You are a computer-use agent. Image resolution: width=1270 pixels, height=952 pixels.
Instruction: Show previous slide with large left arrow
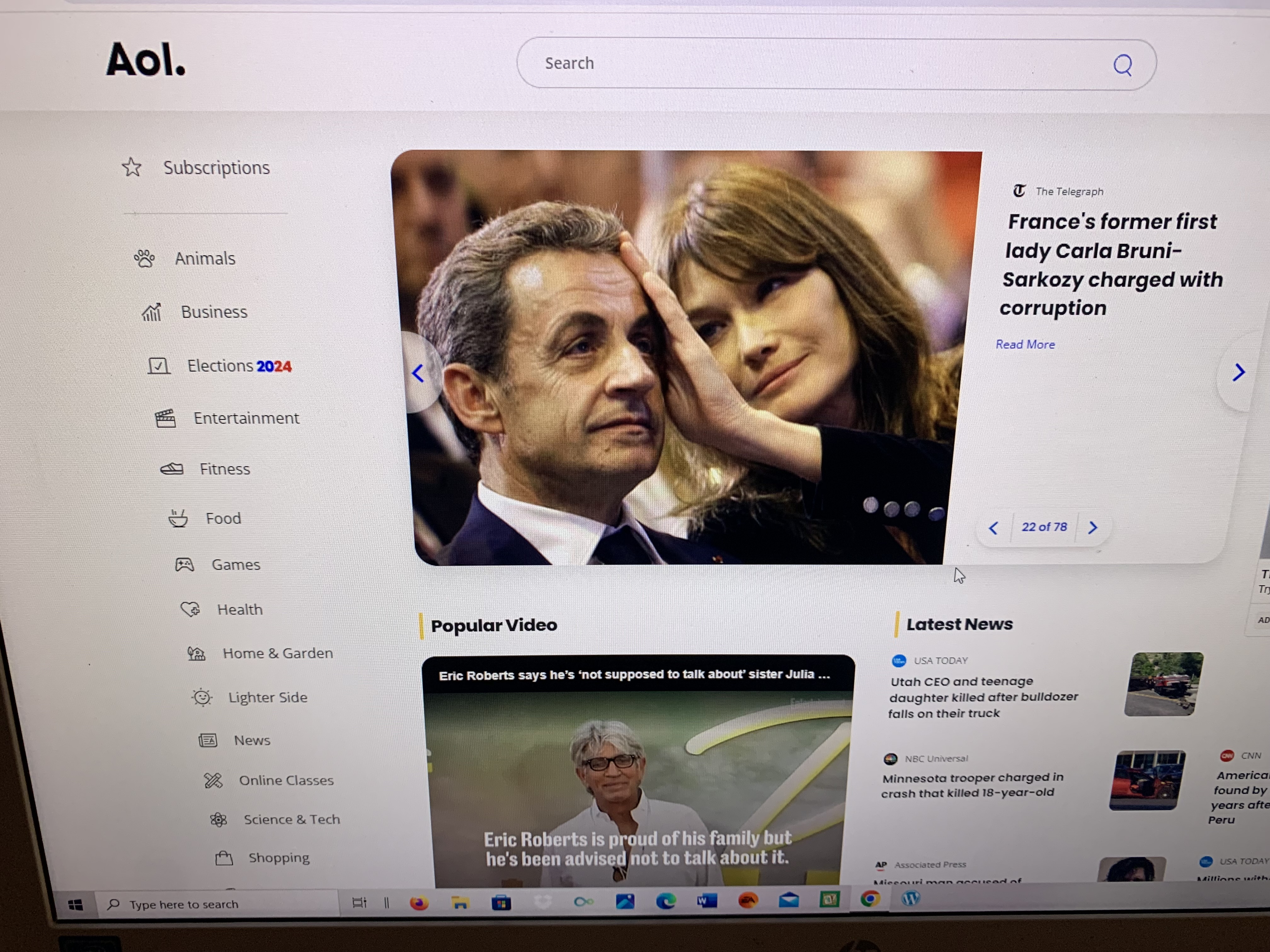pyautogui.click(x=419, y=374)
